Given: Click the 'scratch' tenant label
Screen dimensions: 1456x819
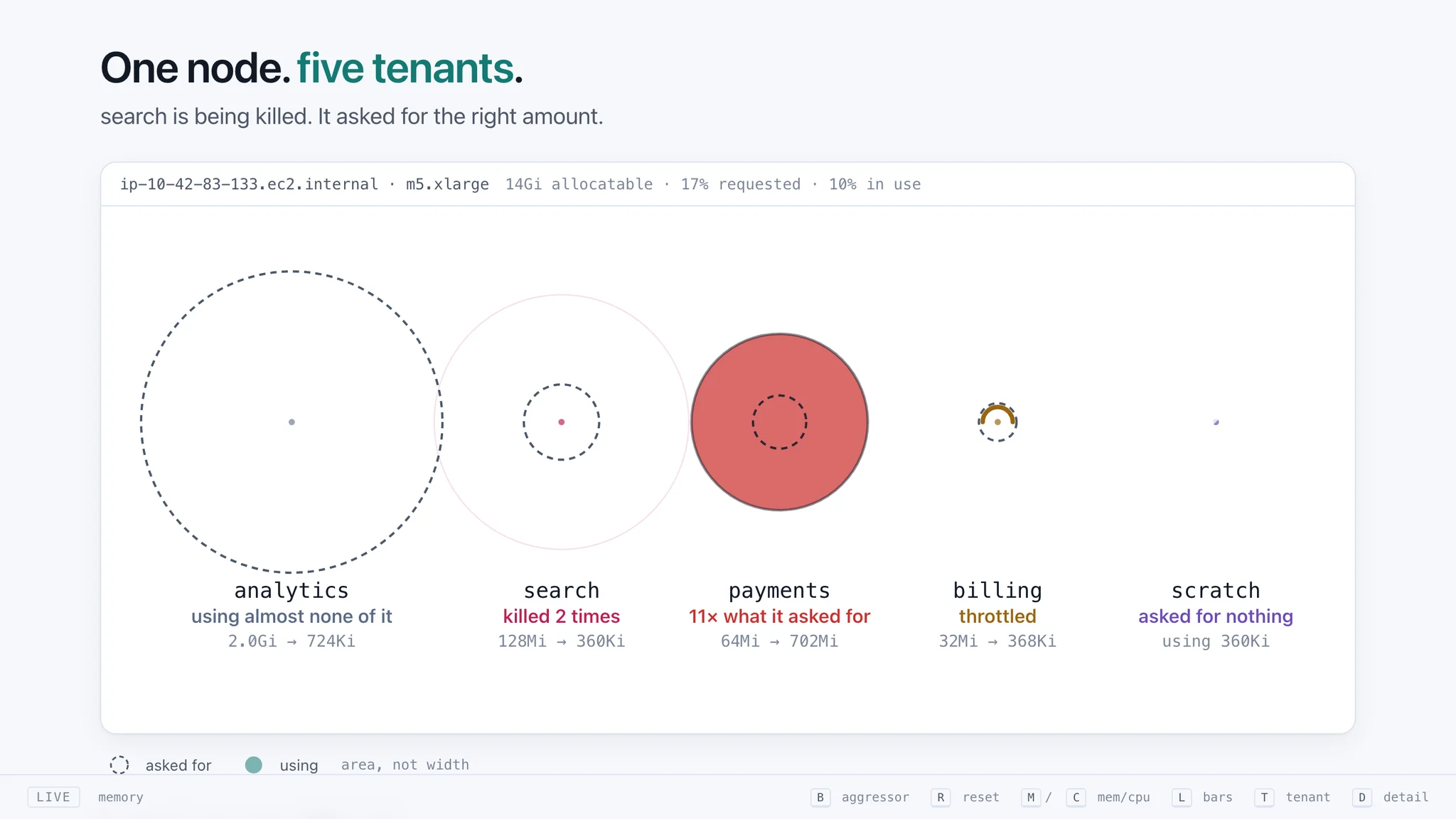Looking at the screenshot, I should coord(1216,591).
